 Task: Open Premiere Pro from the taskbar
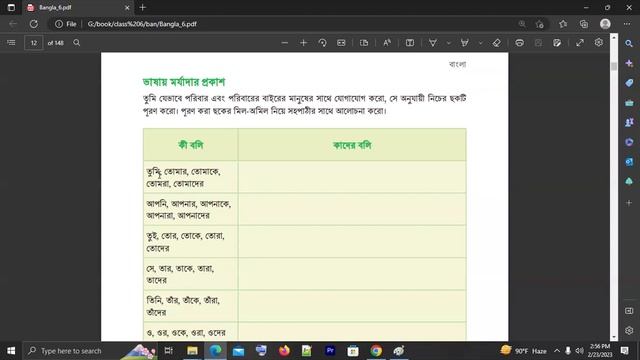330,351
